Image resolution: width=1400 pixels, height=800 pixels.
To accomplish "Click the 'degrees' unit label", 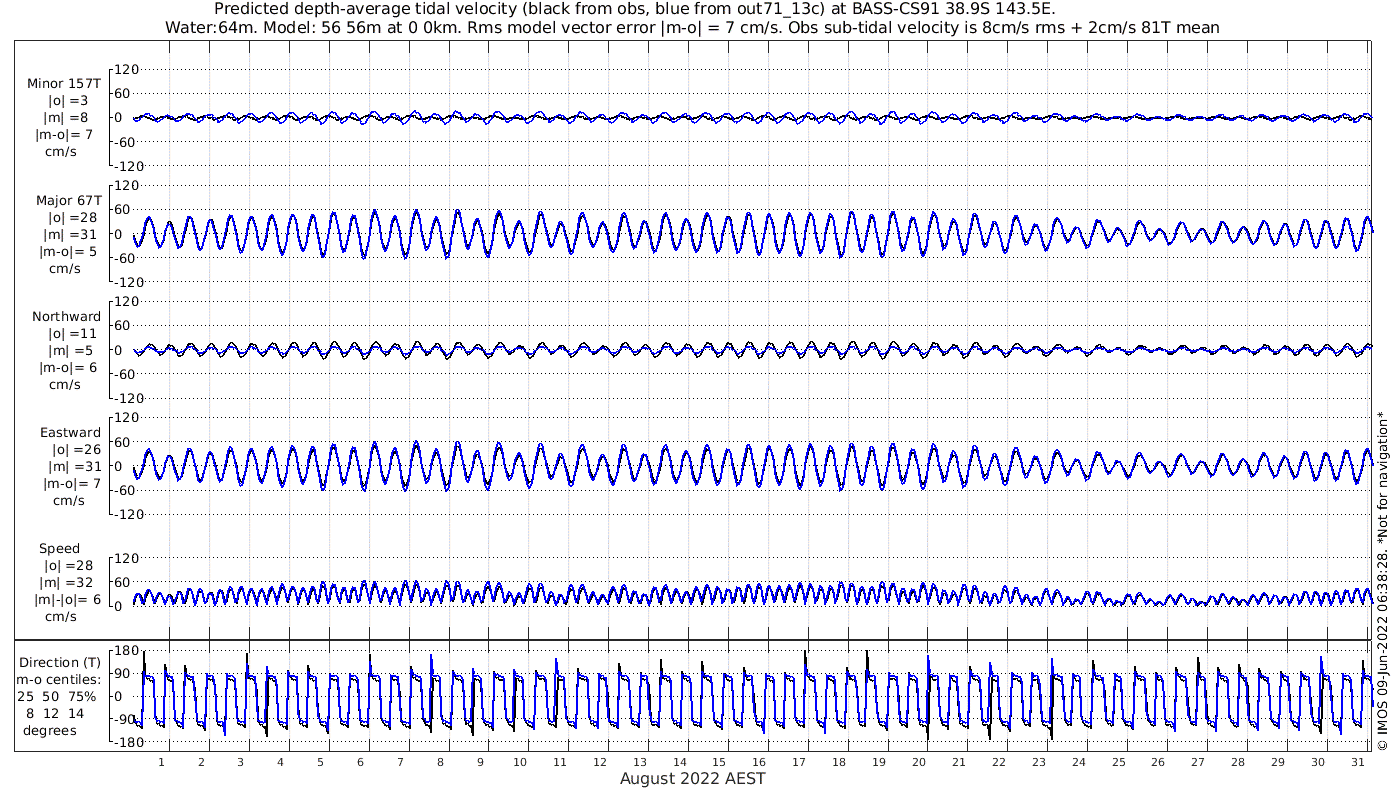I will (50, 731).
